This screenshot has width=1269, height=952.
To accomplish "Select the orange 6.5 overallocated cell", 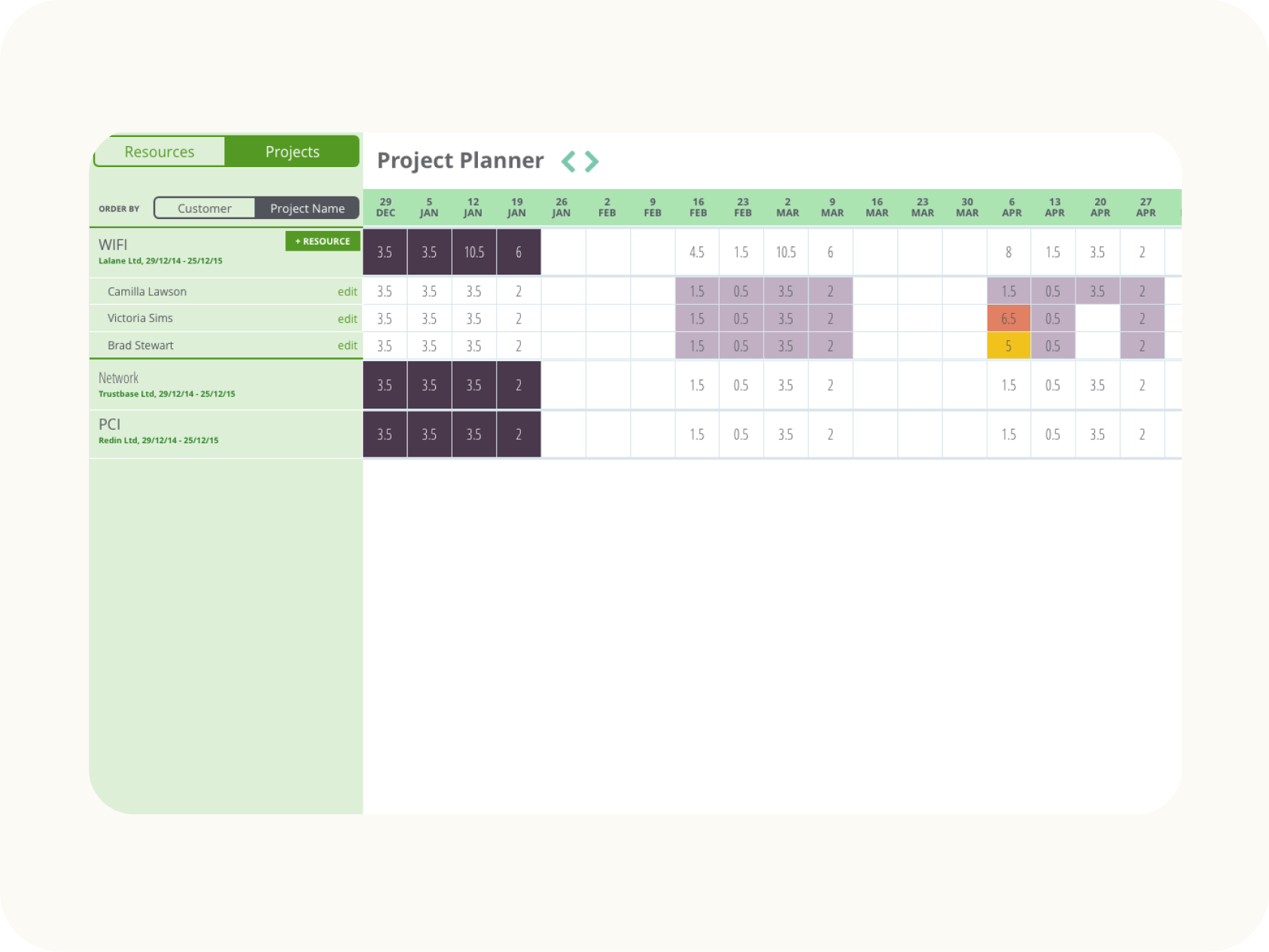I will point(1009,318).
